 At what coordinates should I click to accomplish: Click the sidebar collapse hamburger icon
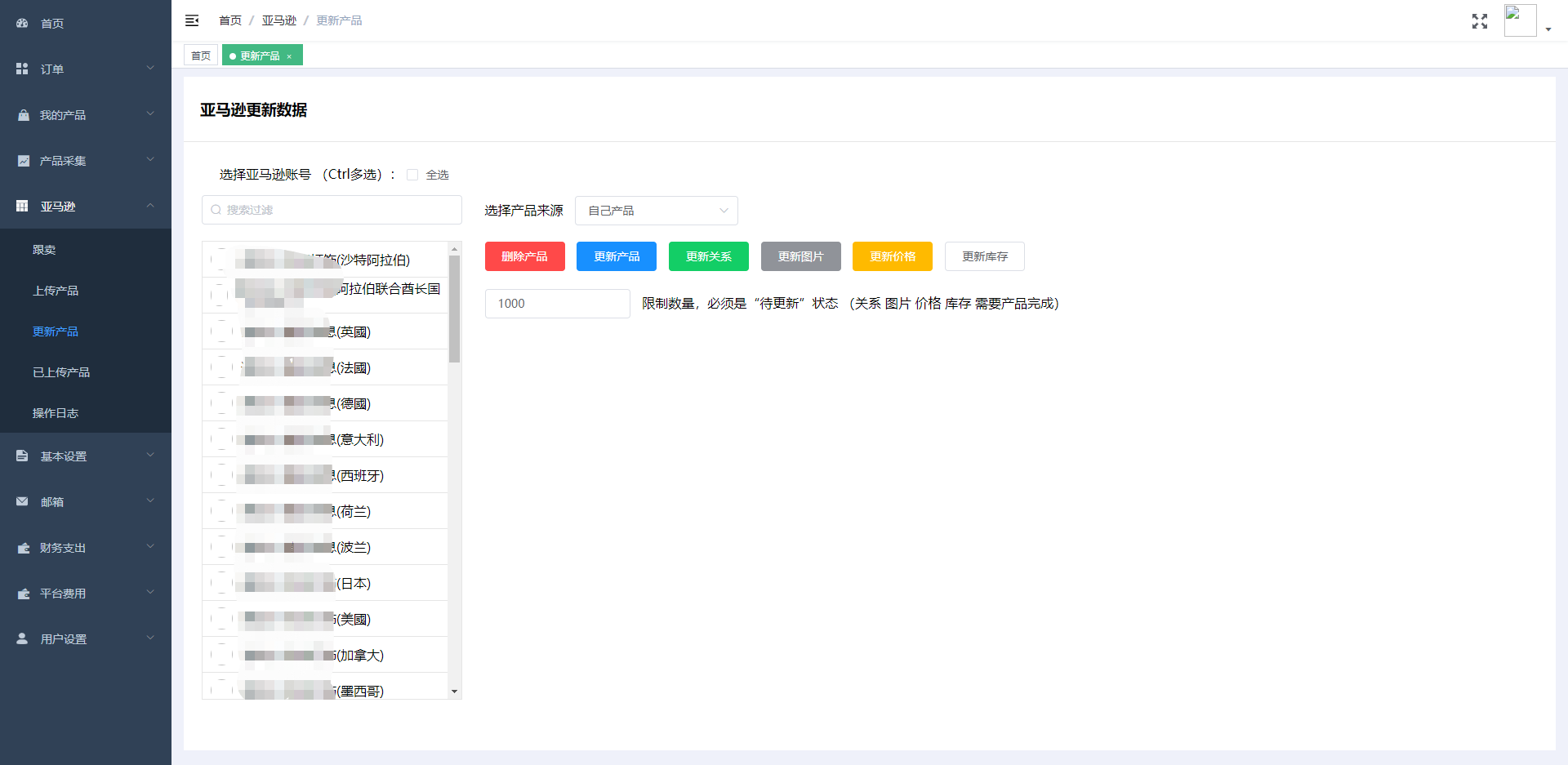[x=192, y=20]
